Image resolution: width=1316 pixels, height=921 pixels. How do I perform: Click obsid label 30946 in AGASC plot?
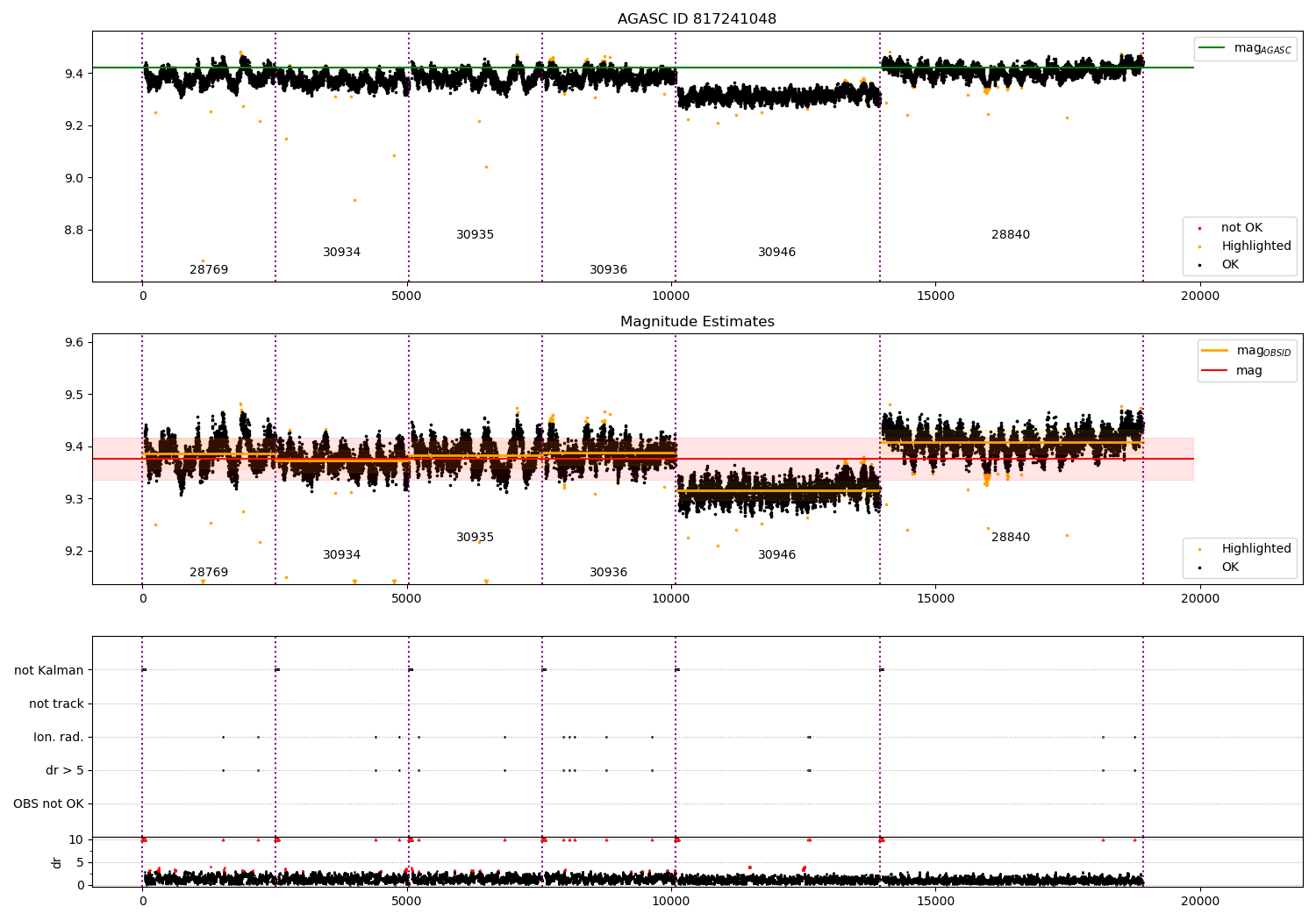click(x=777, y=253)
